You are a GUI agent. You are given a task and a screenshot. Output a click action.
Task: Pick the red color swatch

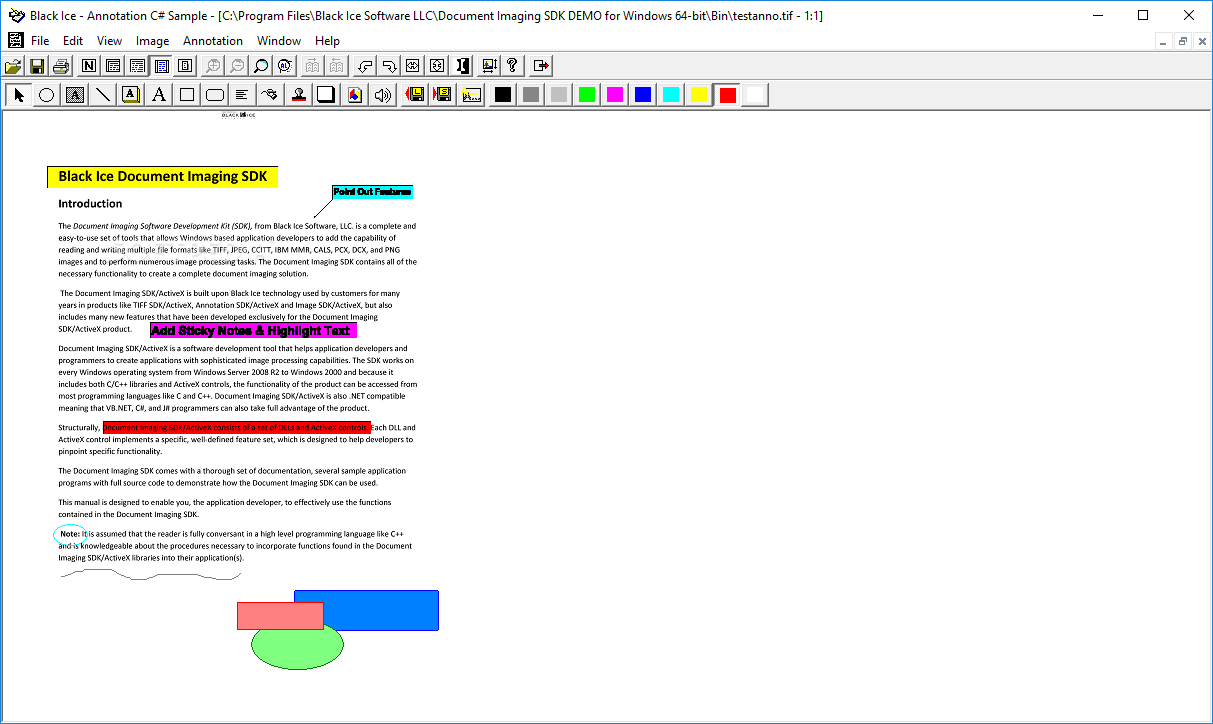[727, 95]
